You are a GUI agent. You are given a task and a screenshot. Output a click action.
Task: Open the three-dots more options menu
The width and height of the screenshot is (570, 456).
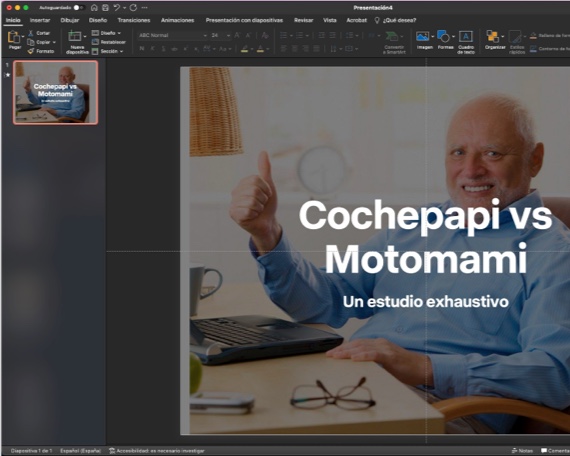[x=145, y=8]
